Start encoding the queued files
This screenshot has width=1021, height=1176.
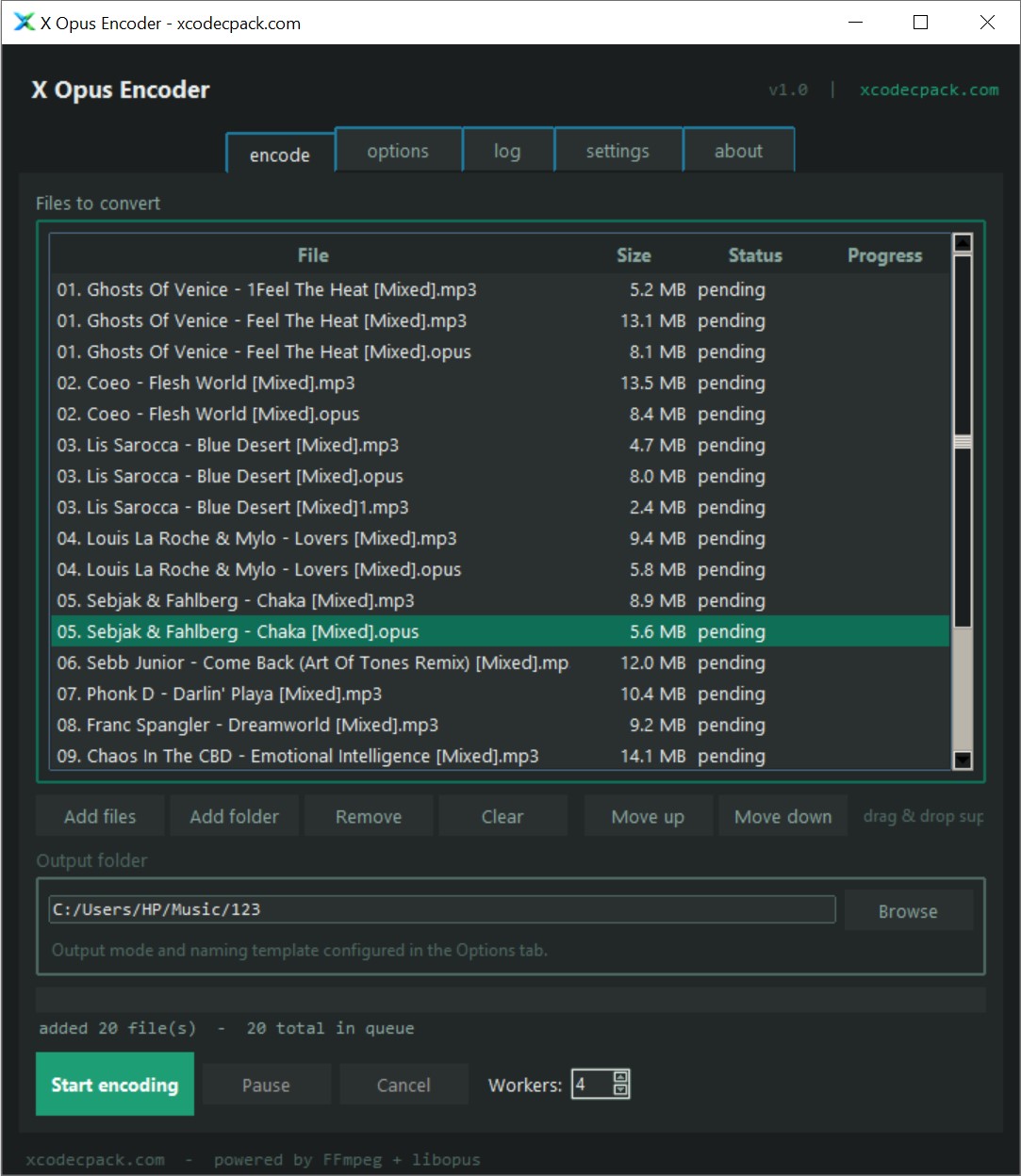[x=114, y=1085]
